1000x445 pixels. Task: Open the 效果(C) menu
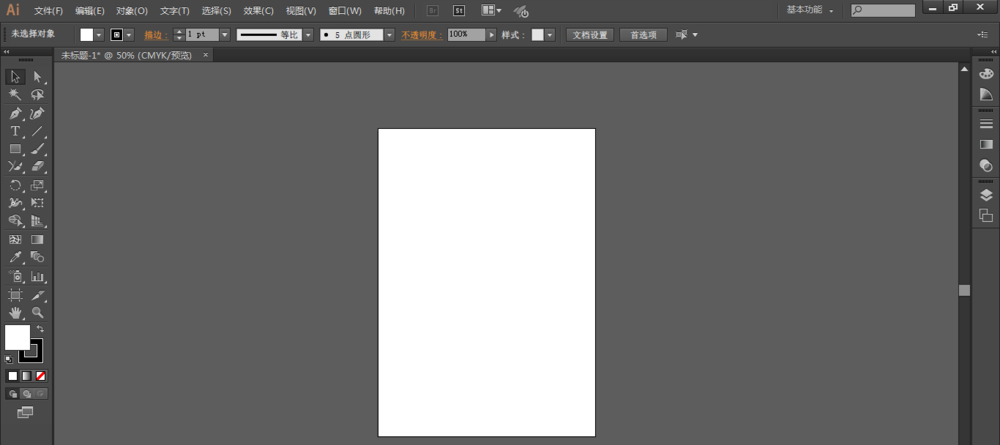[258, 11]
